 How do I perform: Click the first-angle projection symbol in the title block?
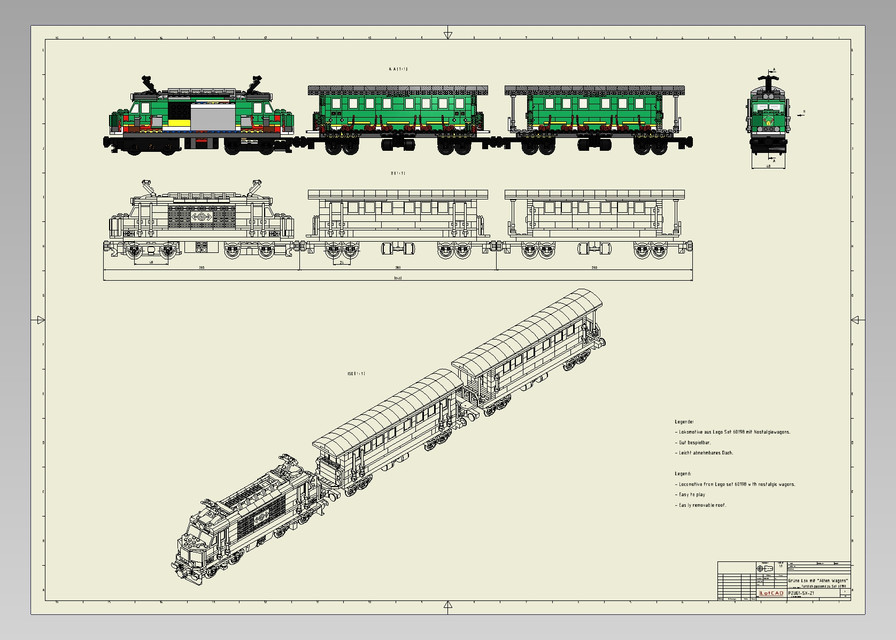point(765,570)
